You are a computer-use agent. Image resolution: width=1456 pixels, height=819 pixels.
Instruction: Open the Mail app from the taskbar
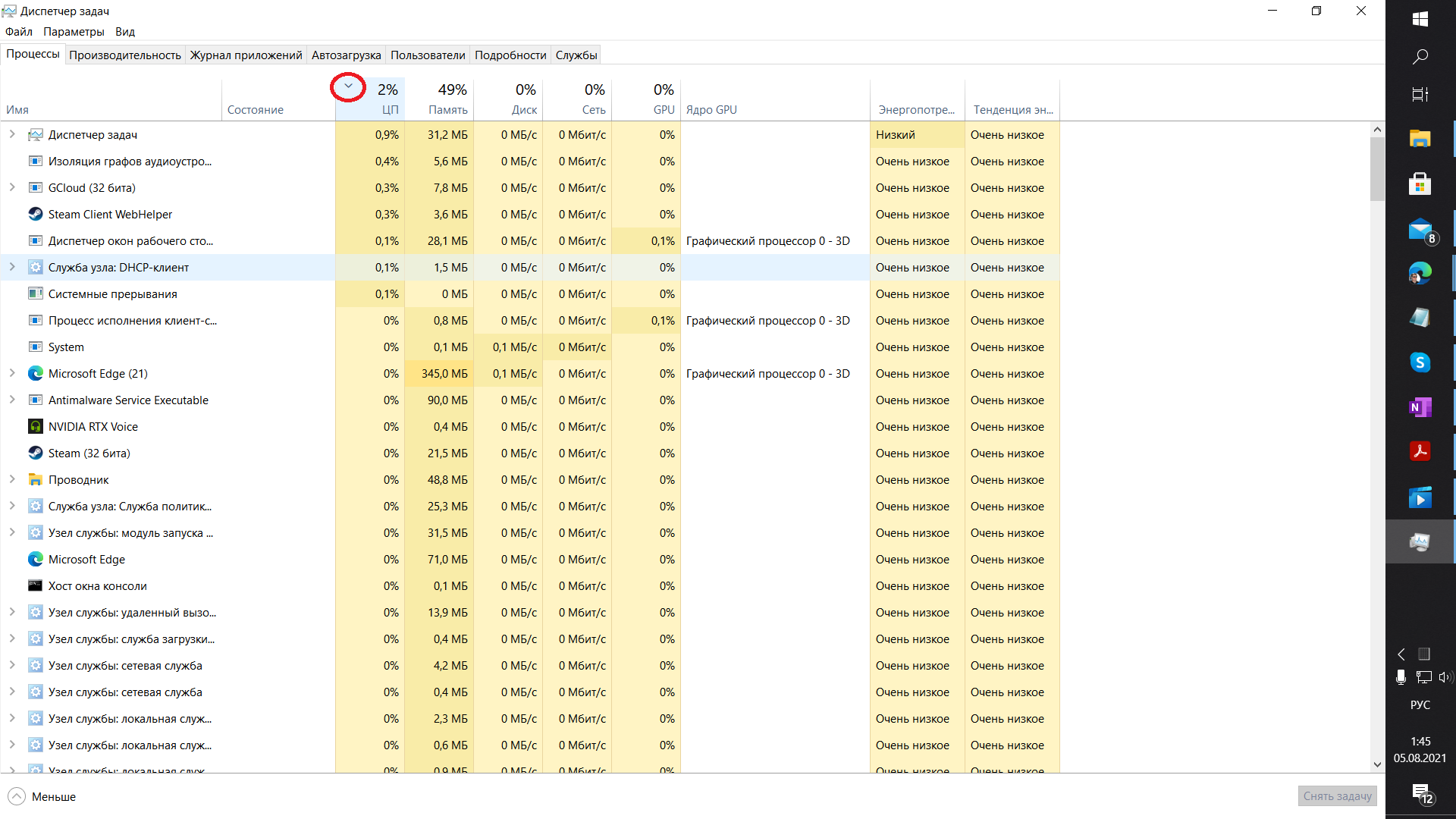tap(1420, 229)
